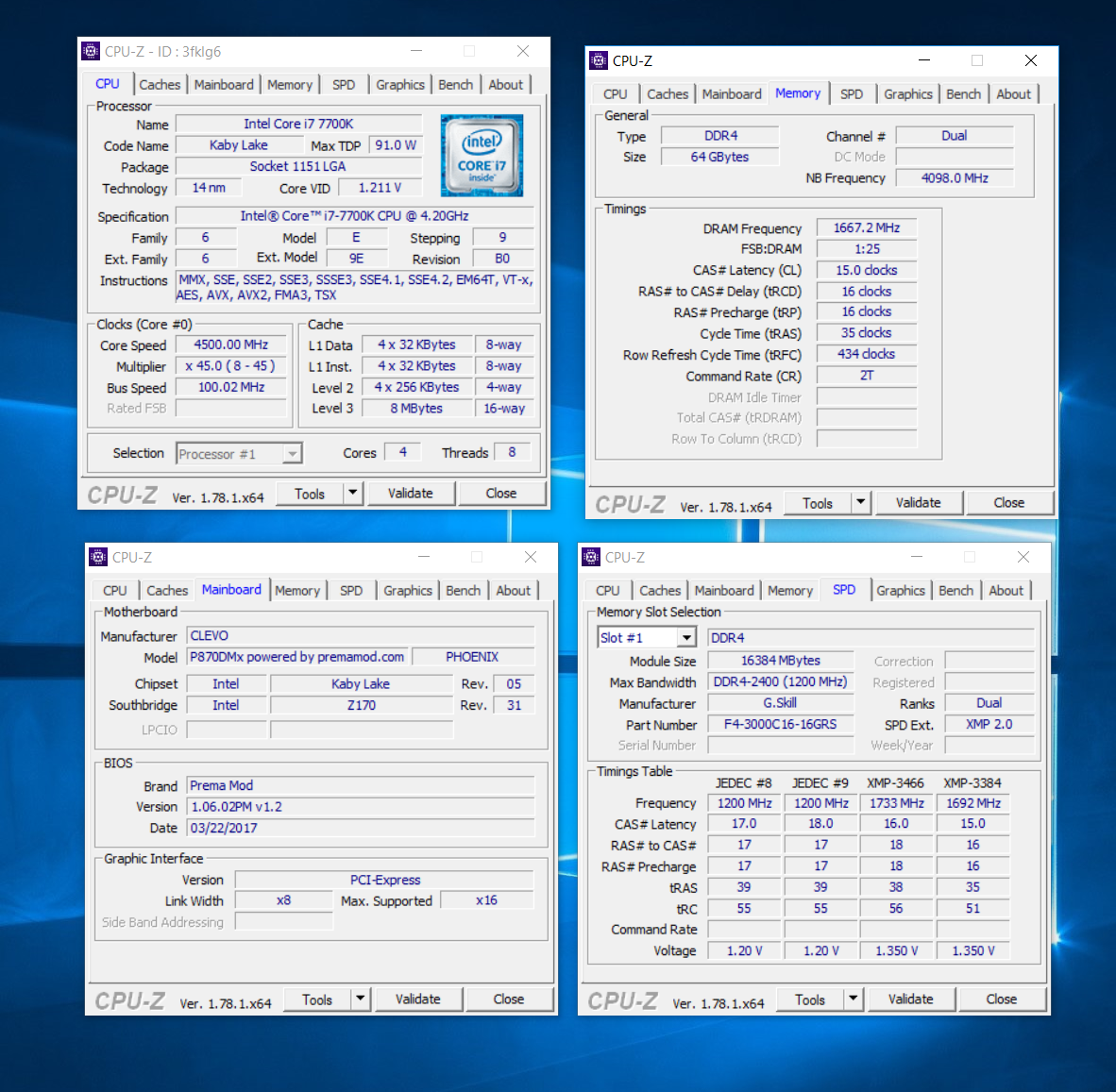Select SPD tab in the Memory window
1116x1092 pixels.
coord(852,93)
